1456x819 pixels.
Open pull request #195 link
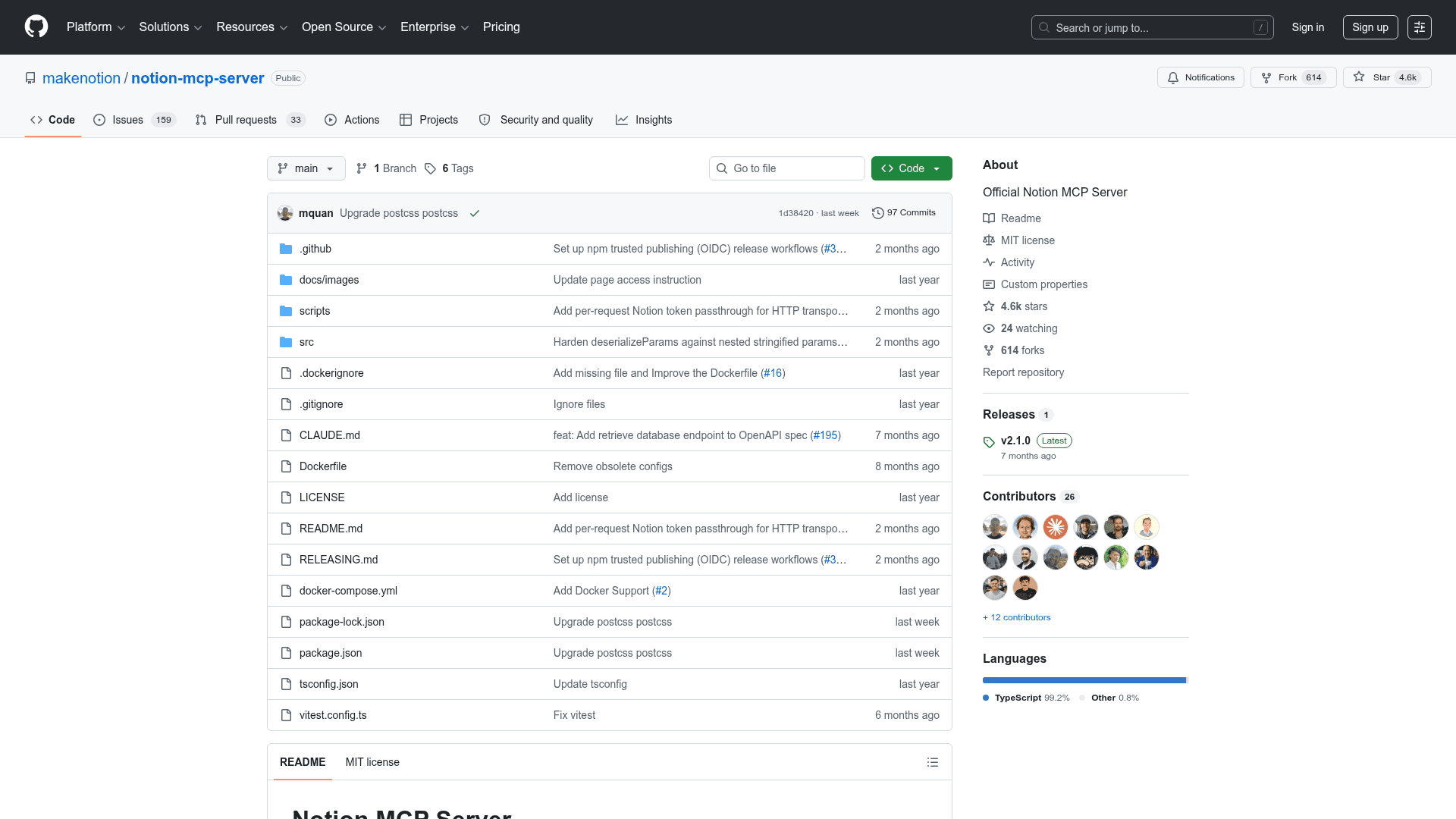826,435
